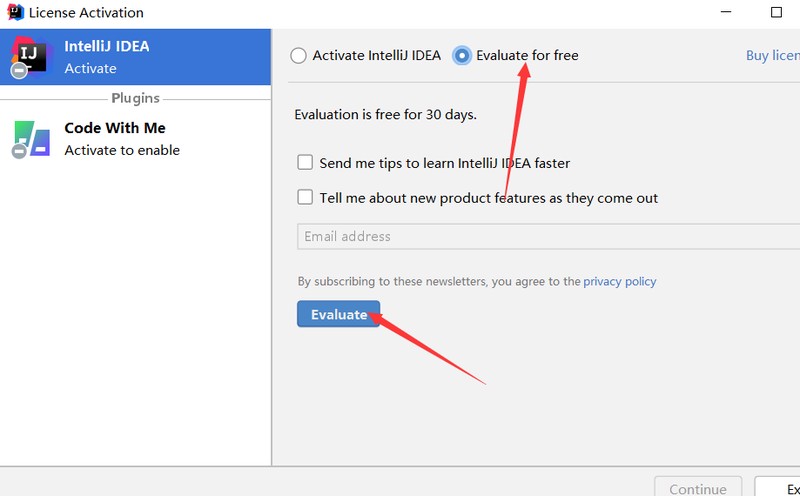Focus the Email address input field
This screenshot has width=800, height=496.
tap(548, 236)
